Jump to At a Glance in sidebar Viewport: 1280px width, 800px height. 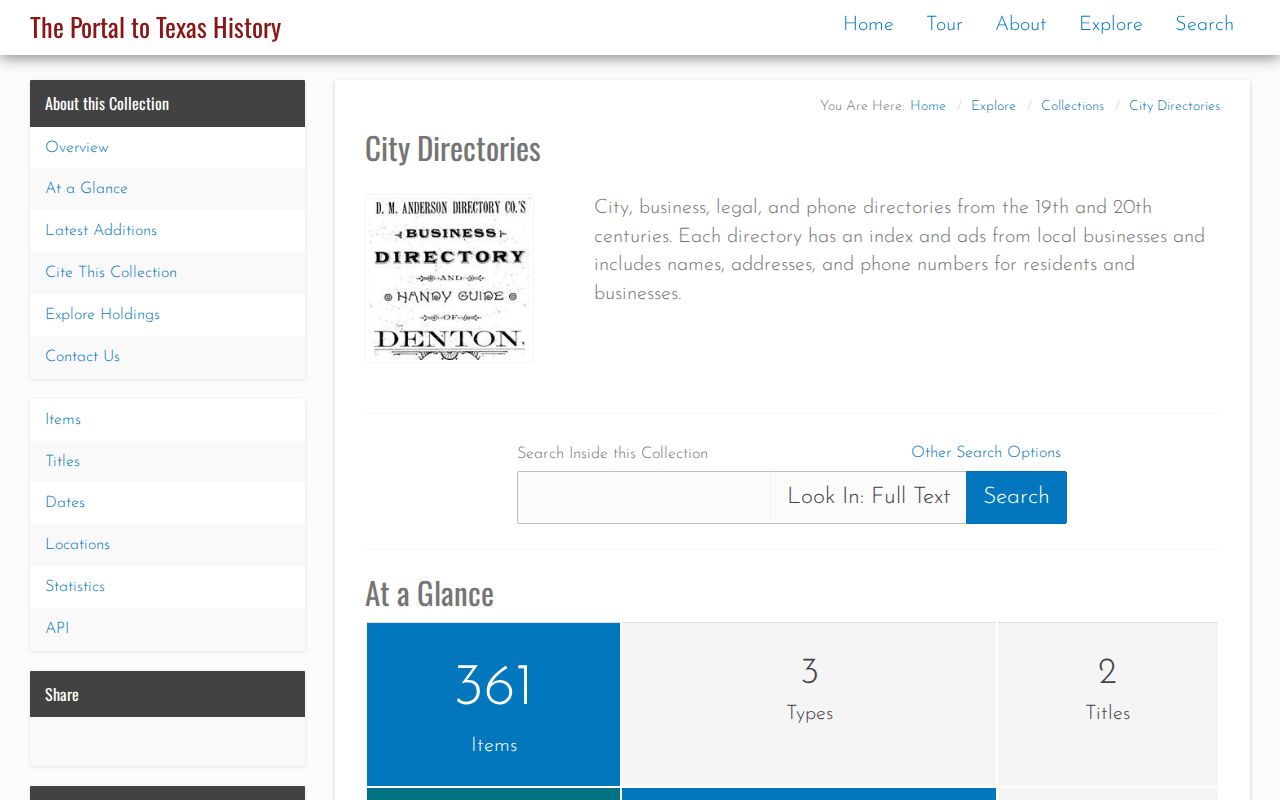pos(167,188)
